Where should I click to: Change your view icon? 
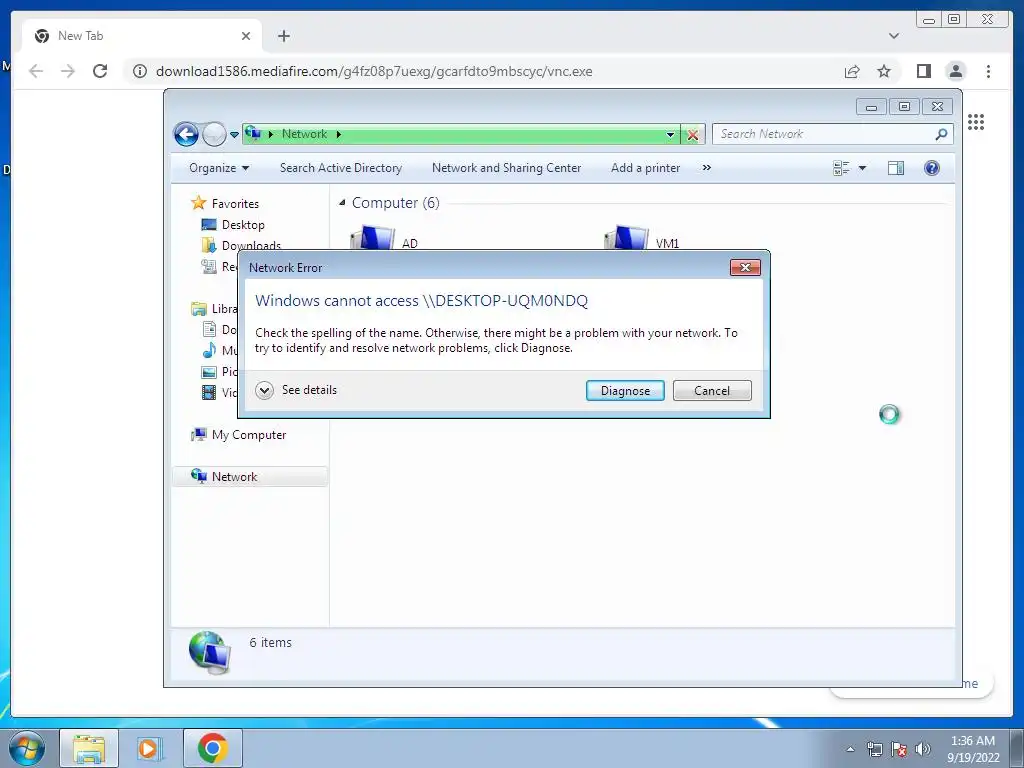(x=841, y=168)
